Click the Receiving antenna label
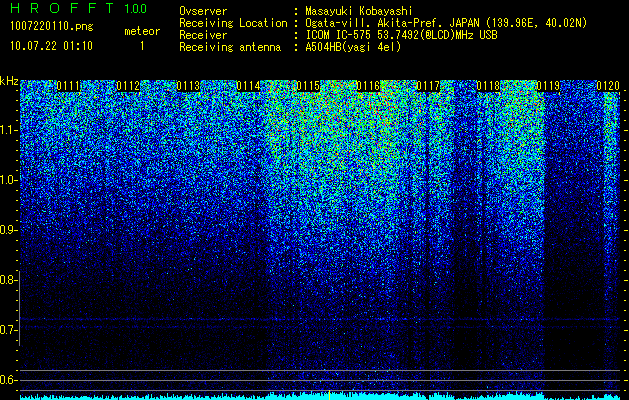 click(x=230, y=47)
